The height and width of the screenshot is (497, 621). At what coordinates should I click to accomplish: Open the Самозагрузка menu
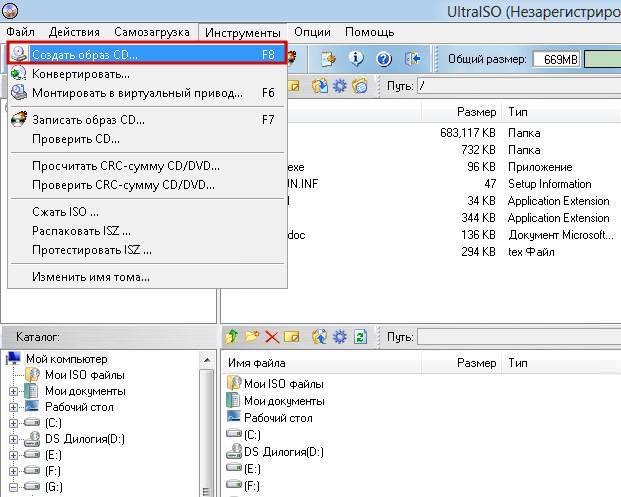point(152,32)
